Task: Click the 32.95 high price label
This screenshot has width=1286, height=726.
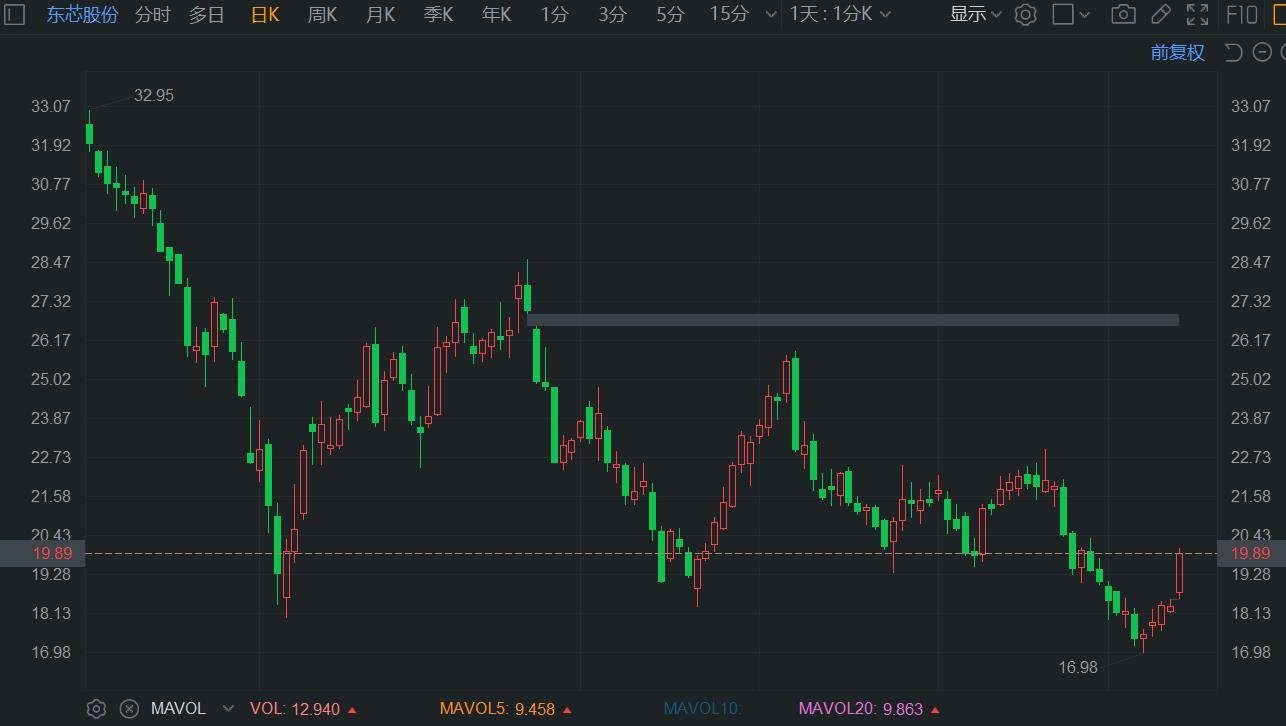Action: coord(153,95)
